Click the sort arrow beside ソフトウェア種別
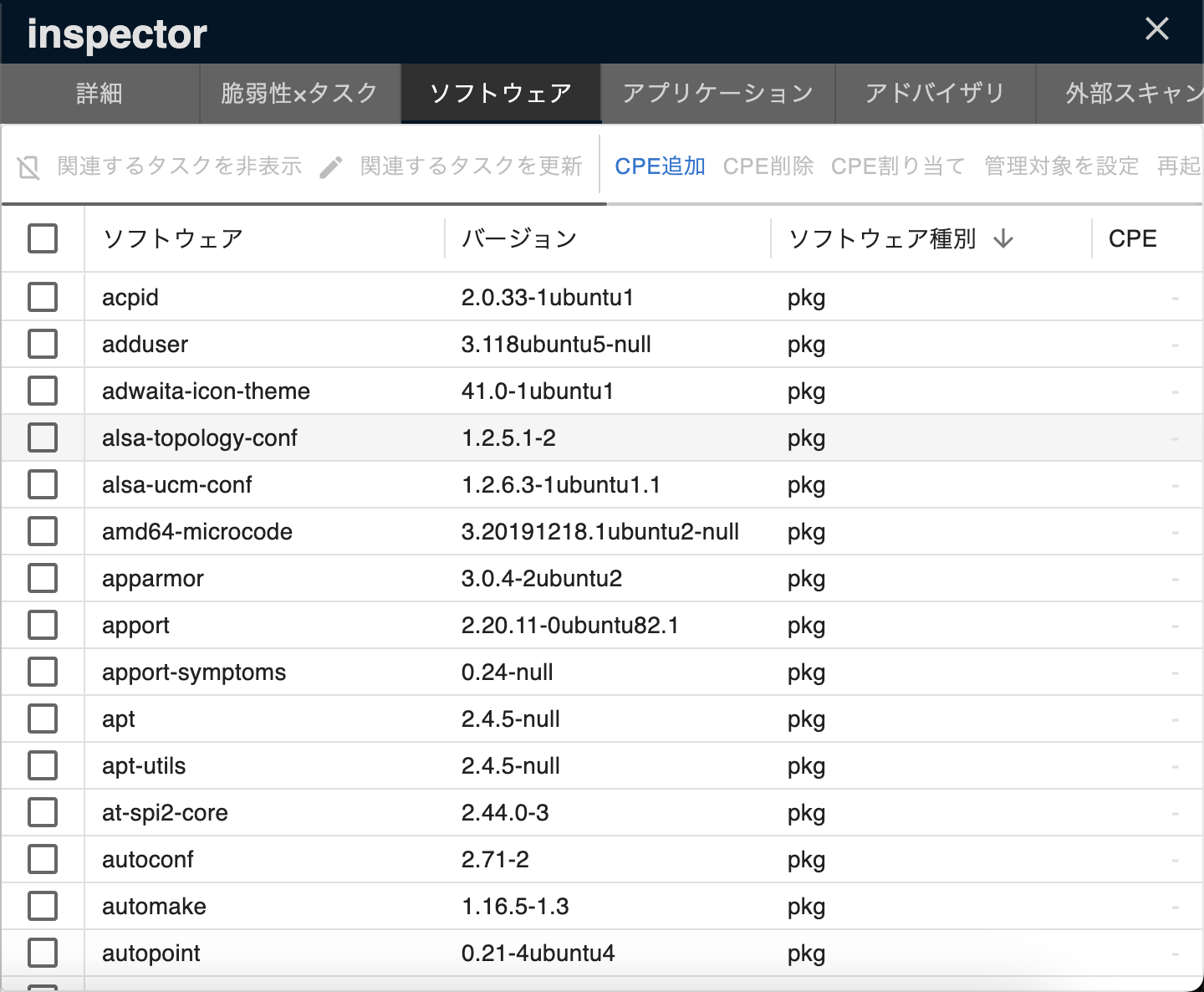The width and height of the screenshot is (1204, 992). coord(1003,239)
